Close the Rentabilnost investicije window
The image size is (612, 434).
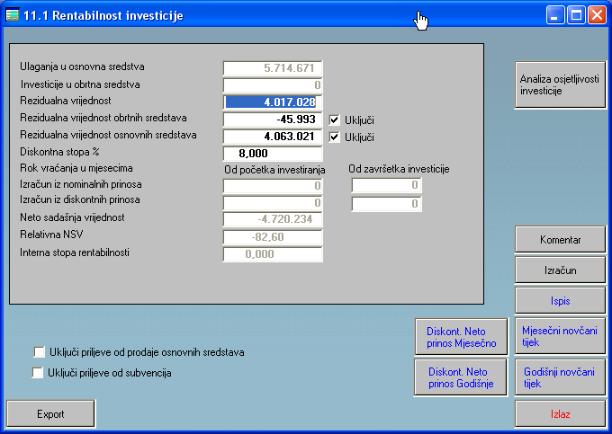click(x=597, y=15)
